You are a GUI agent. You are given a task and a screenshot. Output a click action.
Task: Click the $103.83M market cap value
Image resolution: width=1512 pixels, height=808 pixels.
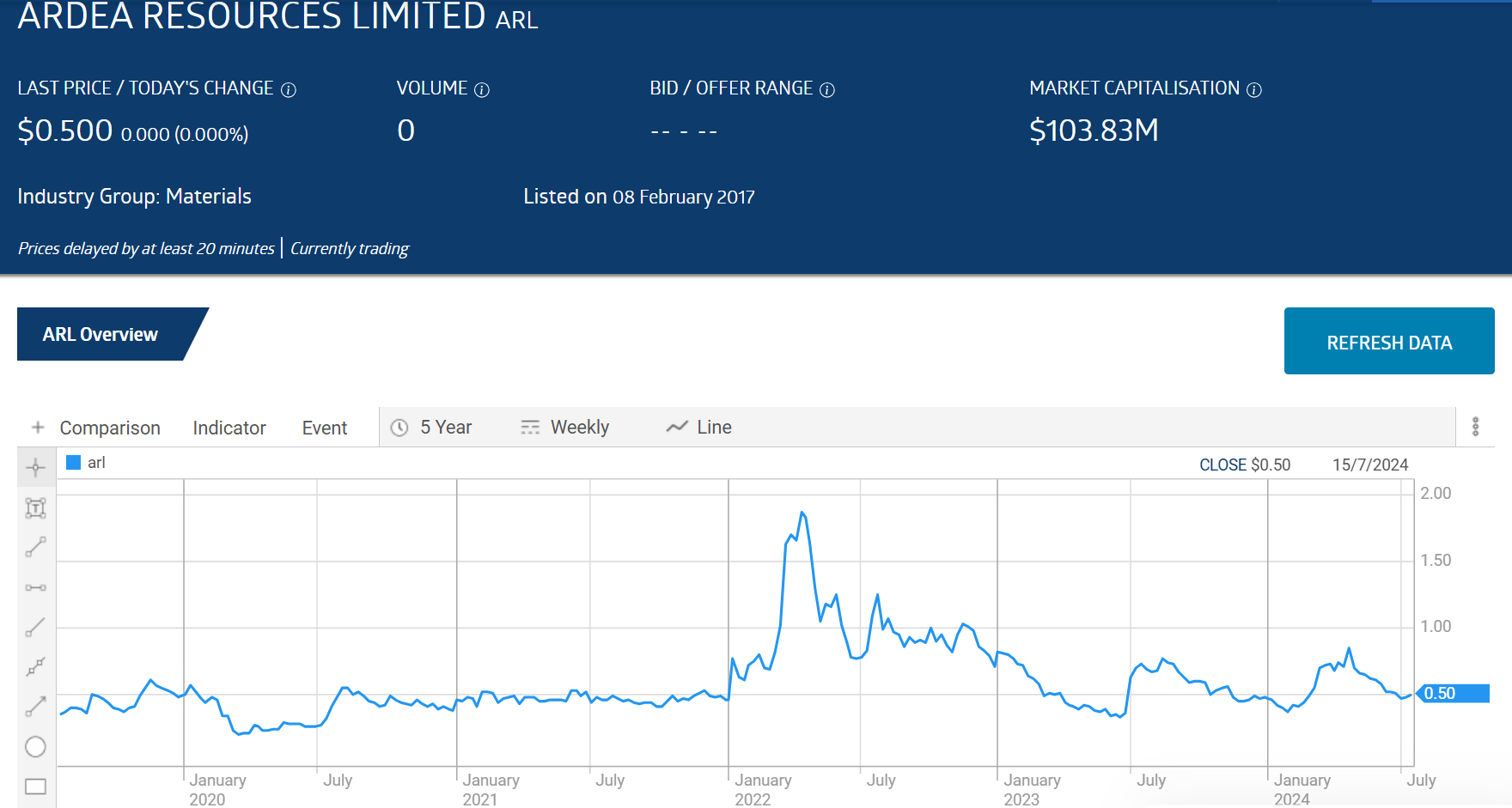[x=1094, y=131]
